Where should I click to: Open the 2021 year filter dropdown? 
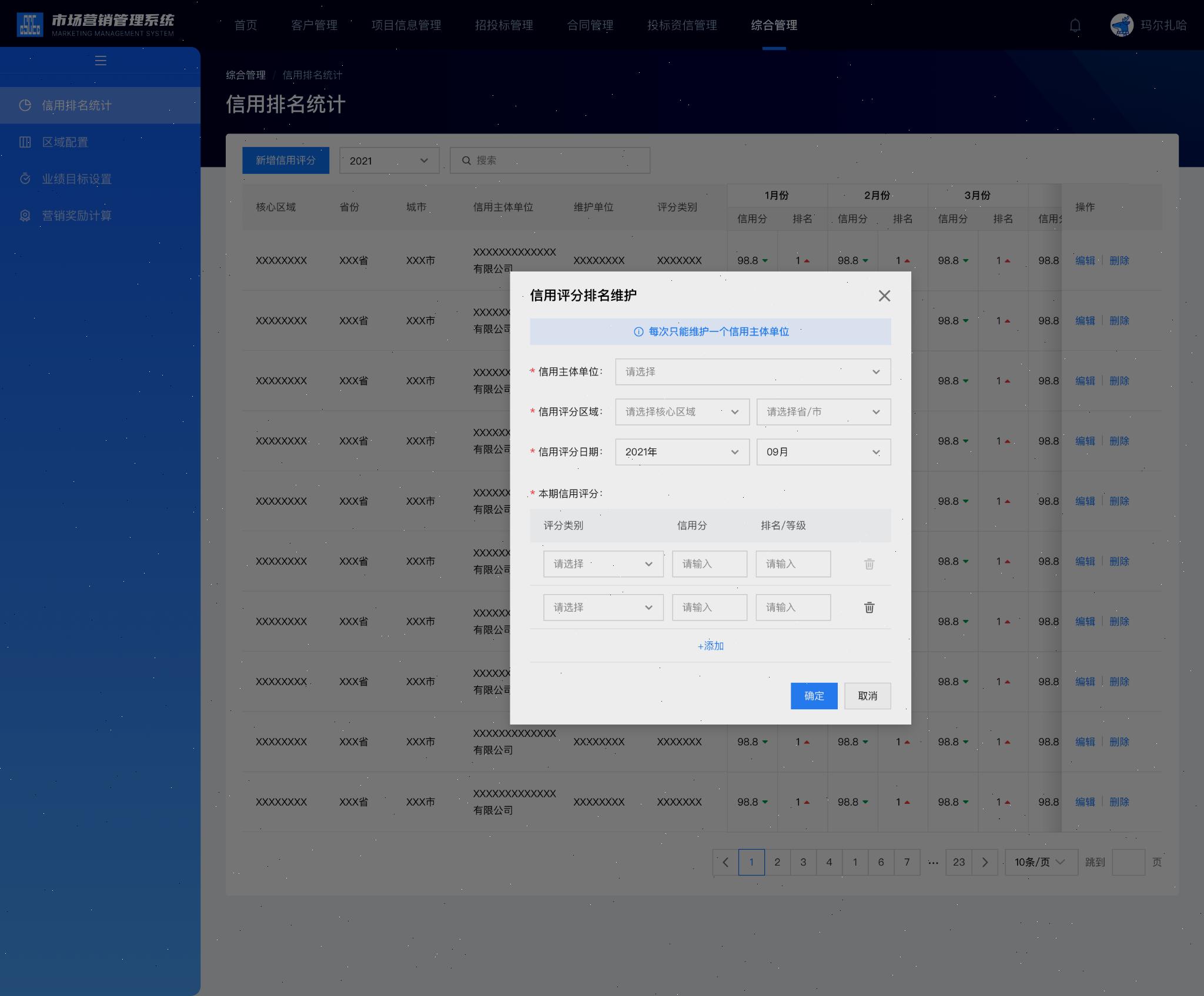pos(389,160)
